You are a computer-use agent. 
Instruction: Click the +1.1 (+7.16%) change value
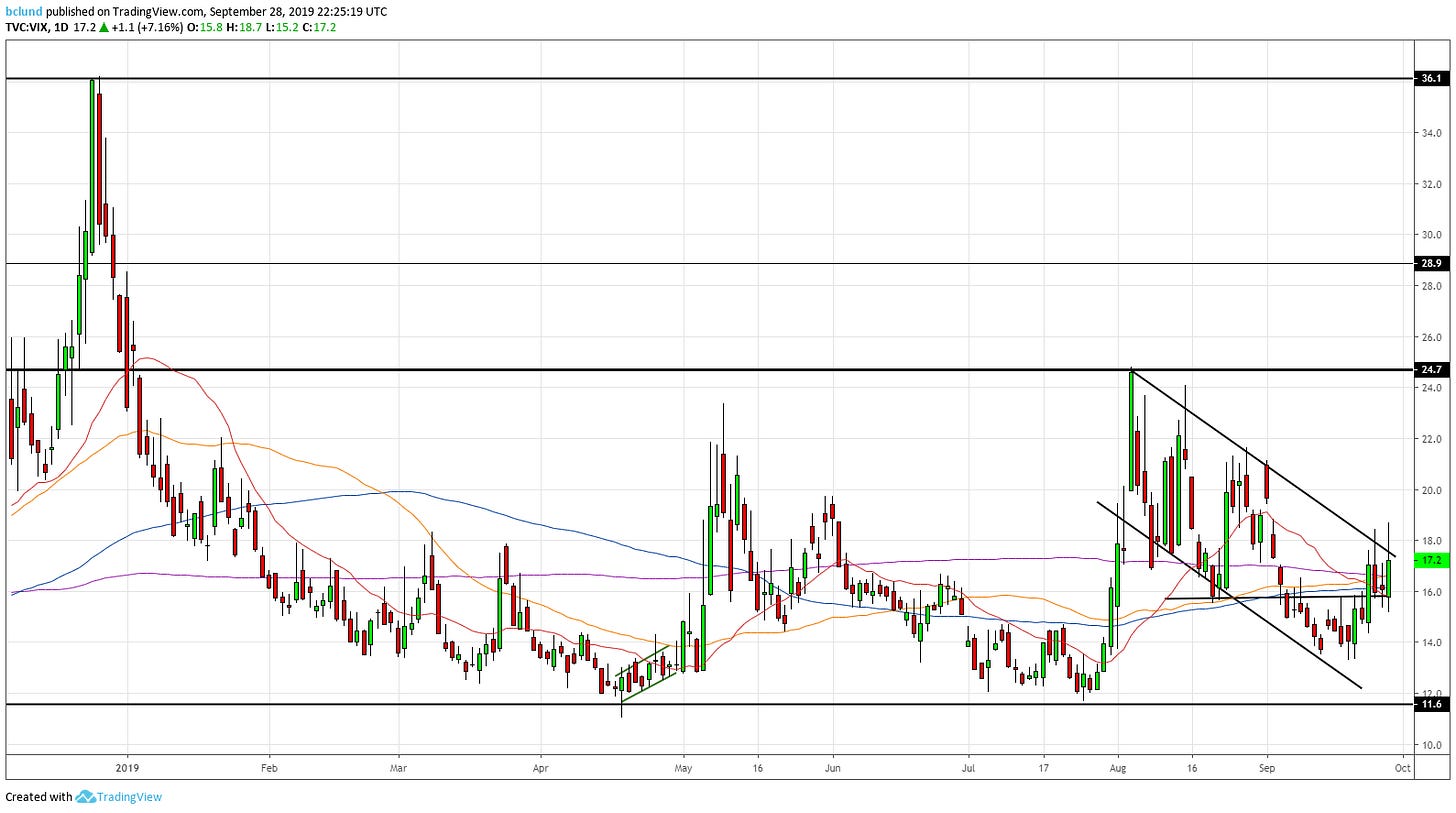(147, 27)
